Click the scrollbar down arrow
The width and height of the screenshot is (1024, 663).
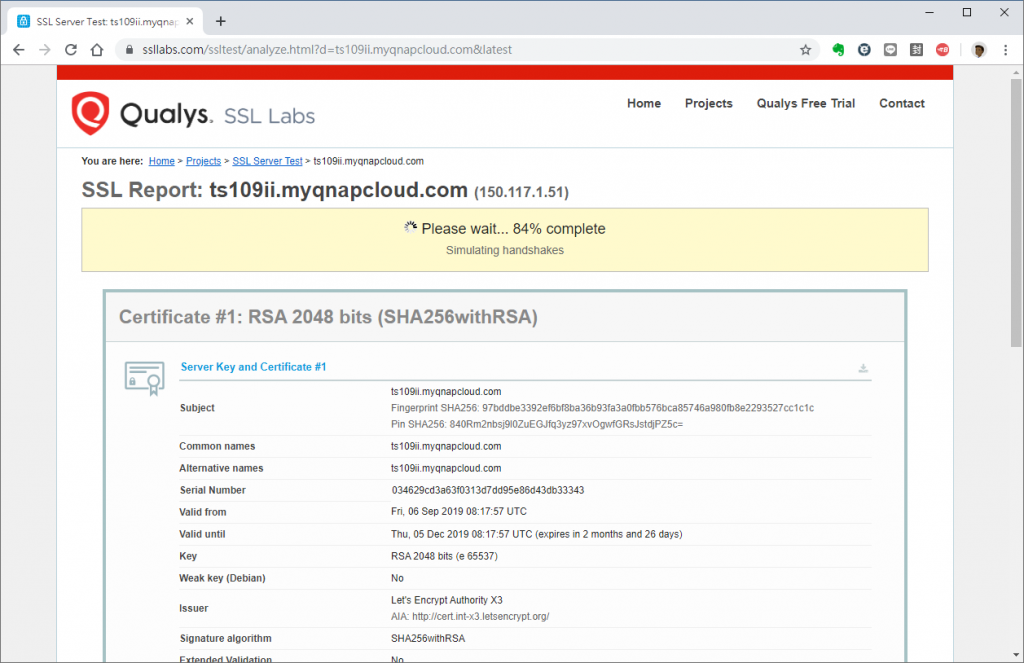pyautogui.click(x=1016, y=655)
